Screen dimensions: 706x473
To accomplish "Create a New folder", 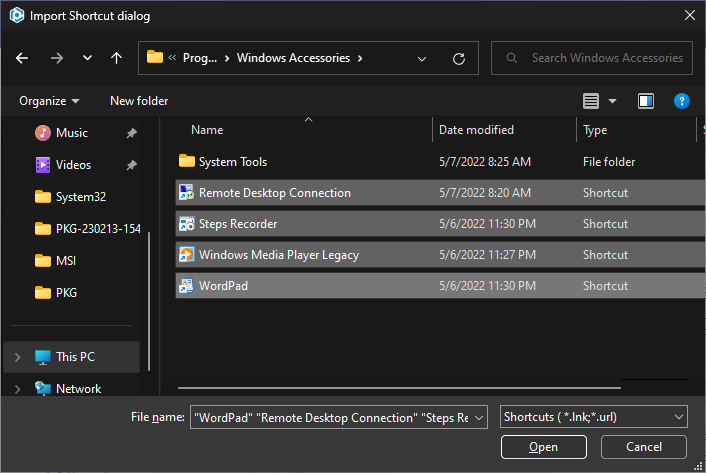I will tap(139, 101).
